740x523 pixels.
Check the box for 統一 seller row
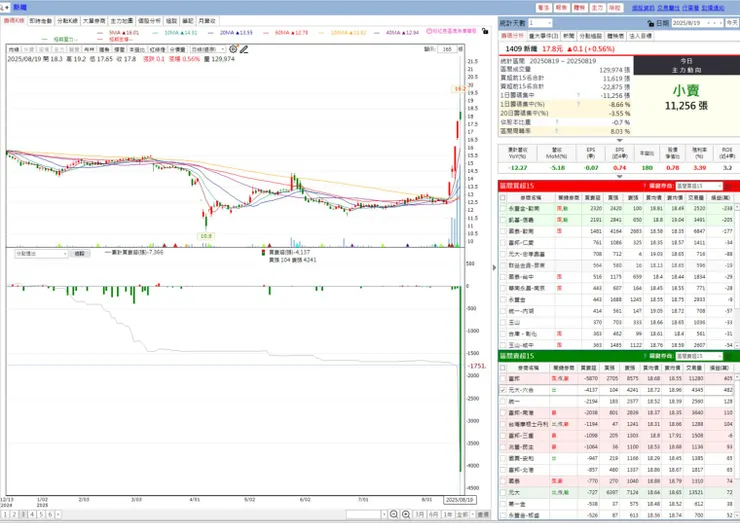[x=503, y=401]
